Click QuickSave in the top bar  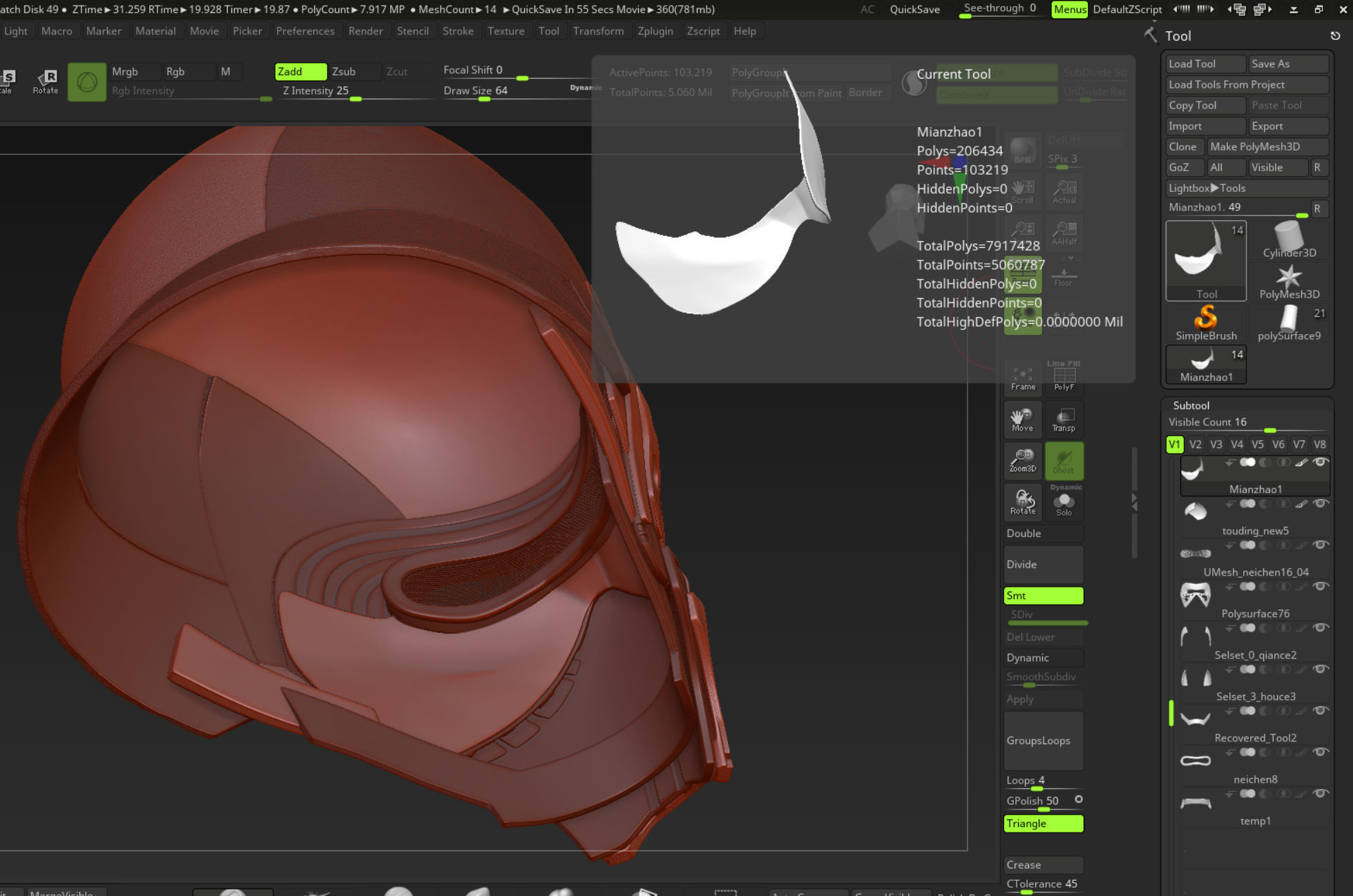[x=914, y=9]
